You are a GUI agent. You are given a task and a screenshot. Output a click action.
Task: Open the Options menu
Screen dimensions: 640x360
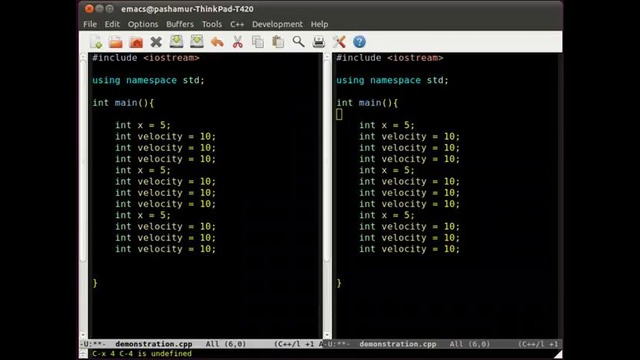pos(143,24)
